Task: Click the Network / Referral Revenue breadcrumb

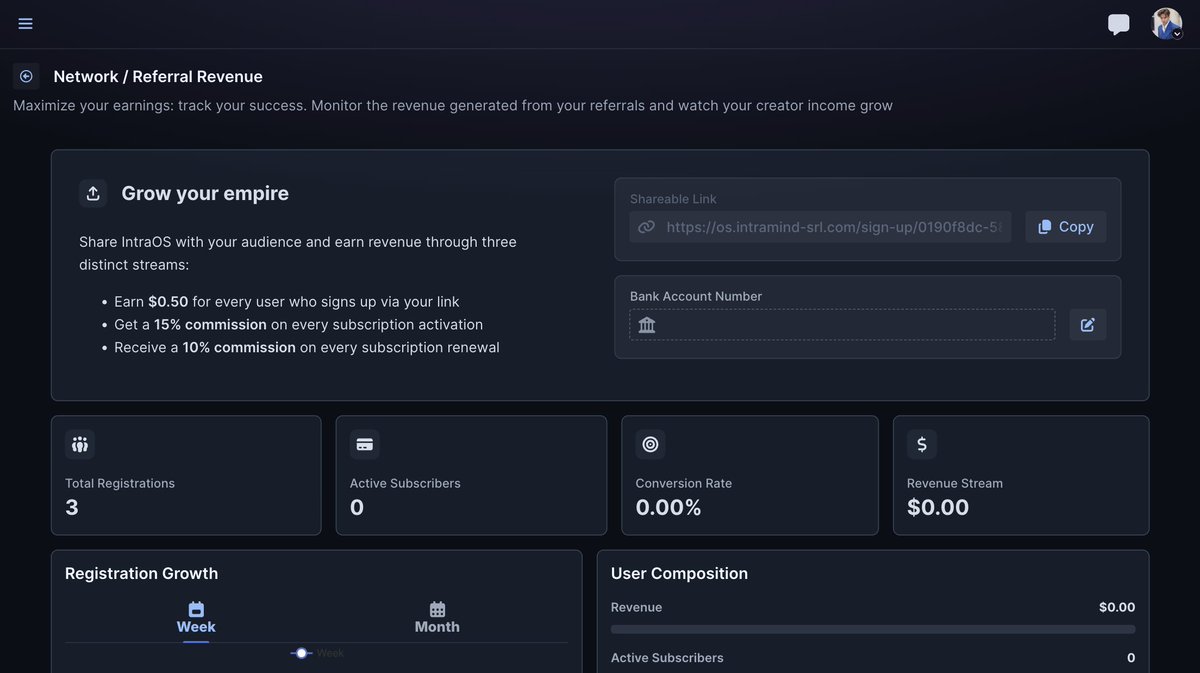Action: click(158, 76)
